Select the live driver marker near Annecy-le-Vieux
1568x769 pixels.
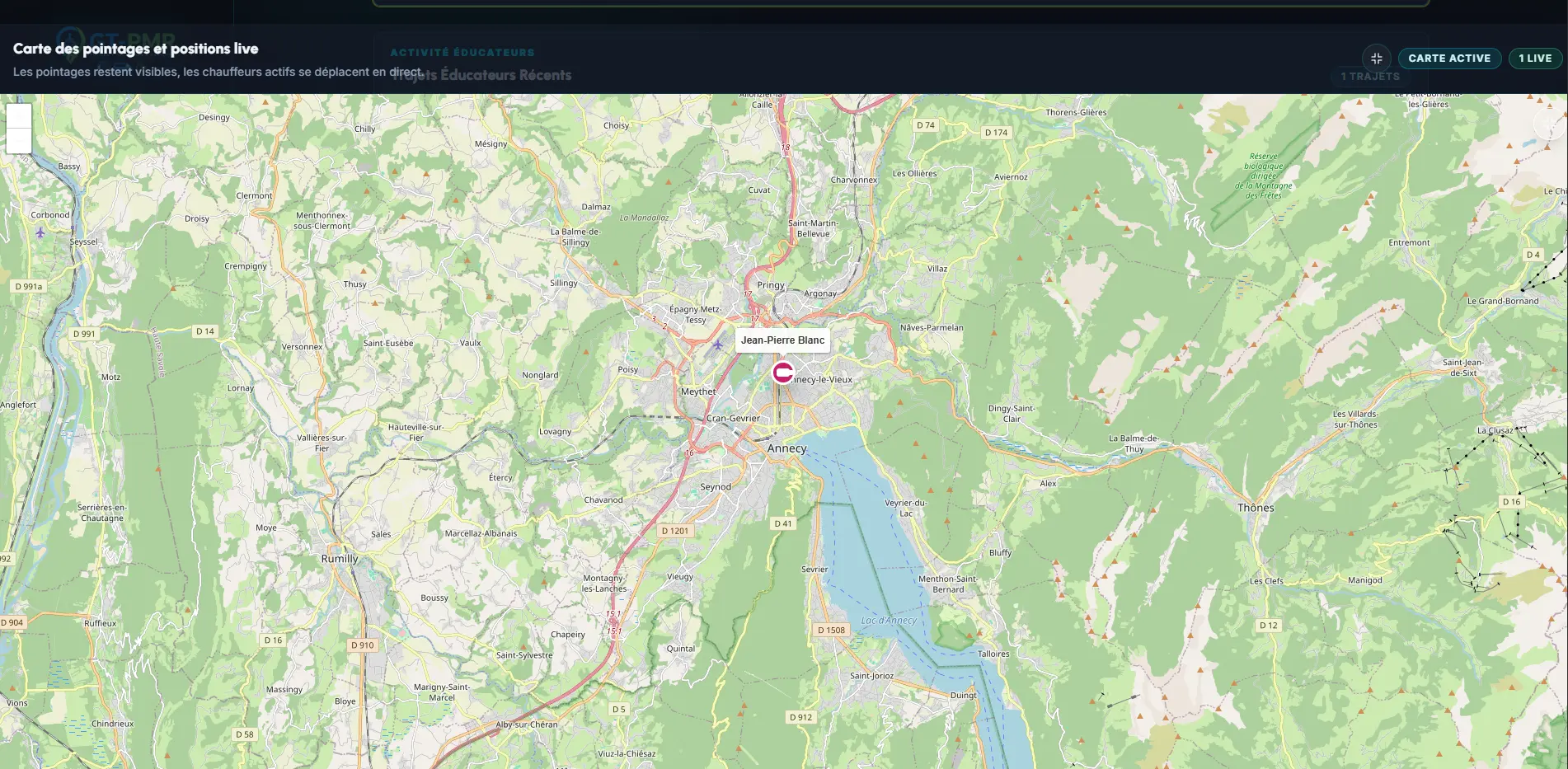pos(782,373)
